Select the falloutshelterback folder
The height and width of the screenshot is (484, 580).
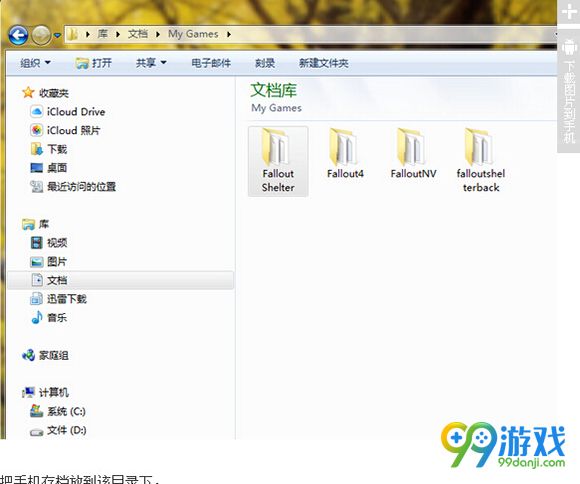click(480, 161)
